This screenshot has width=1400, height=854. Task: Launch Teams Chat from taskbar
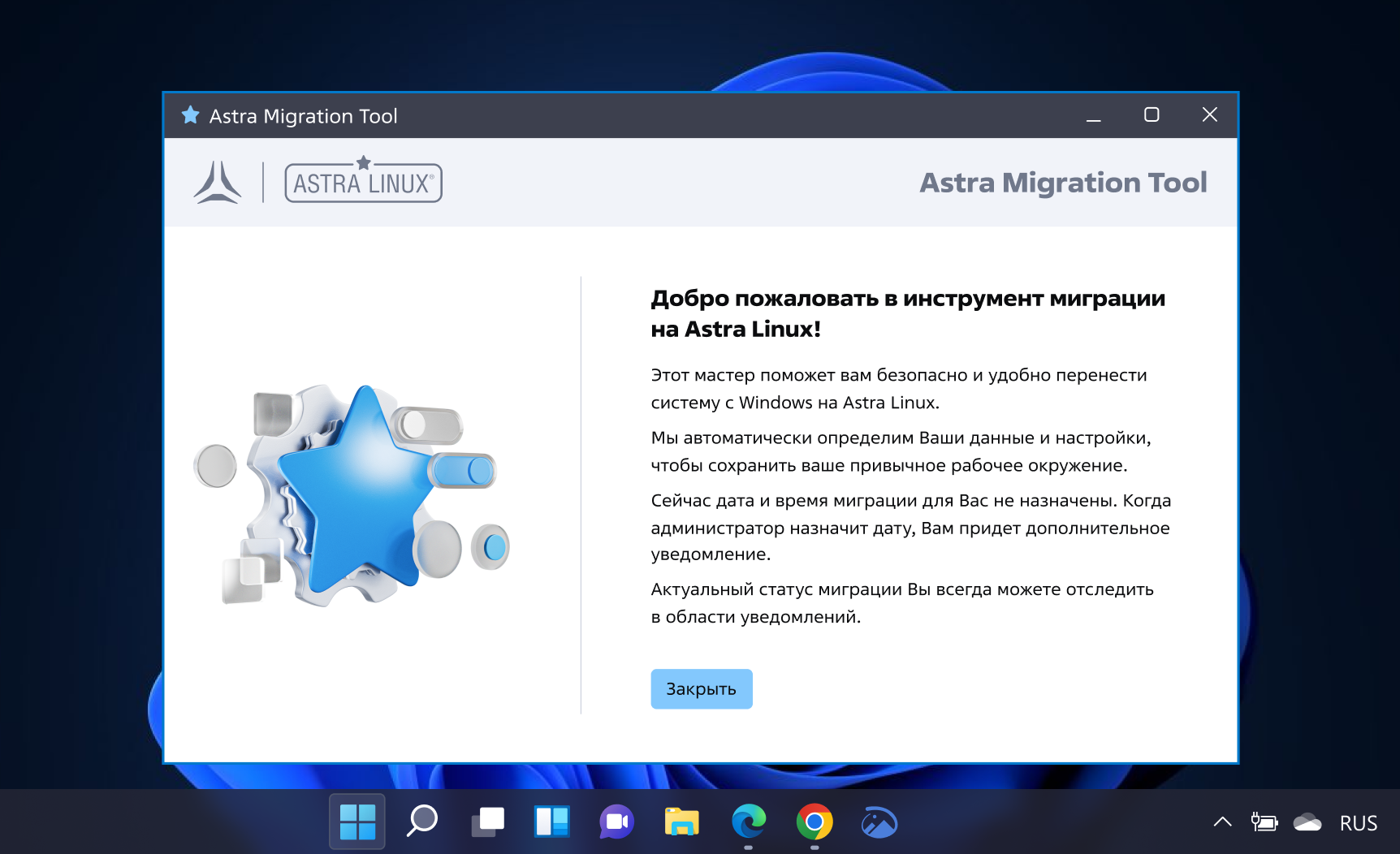pyautogui.click(x=617, y=822)
